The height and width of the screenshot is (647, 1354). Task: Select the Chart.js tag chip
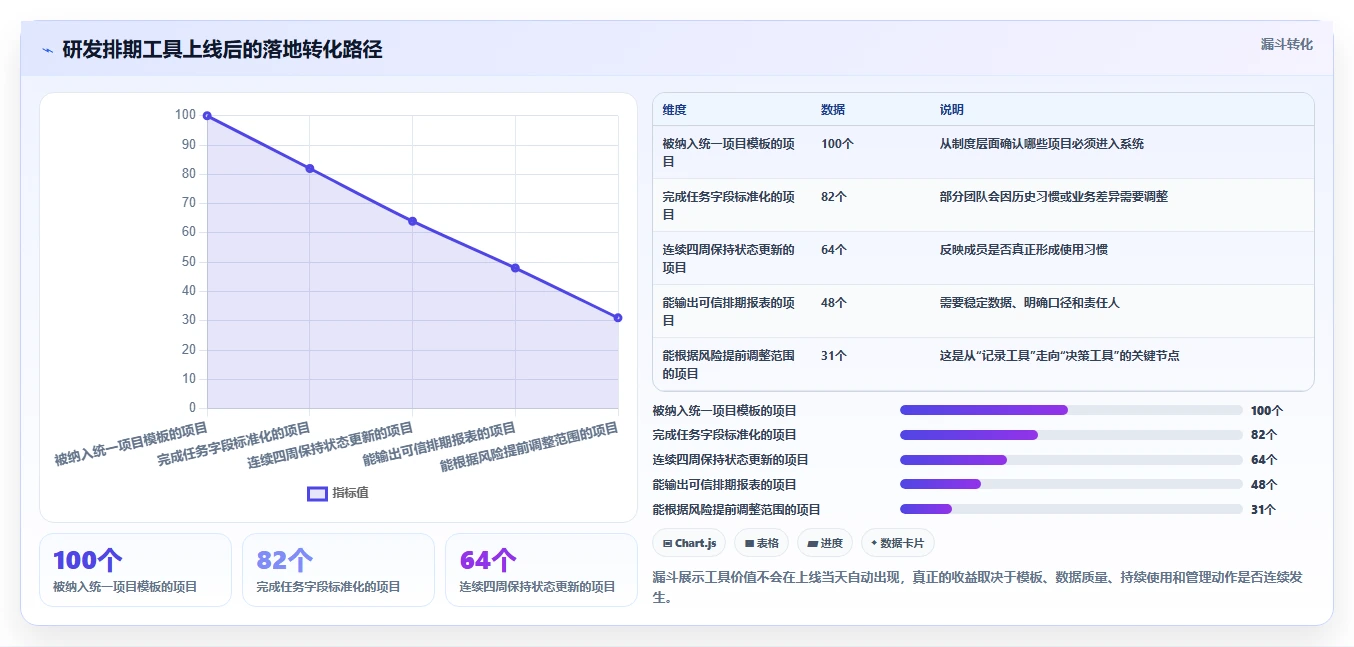click(x=689, y=543)
